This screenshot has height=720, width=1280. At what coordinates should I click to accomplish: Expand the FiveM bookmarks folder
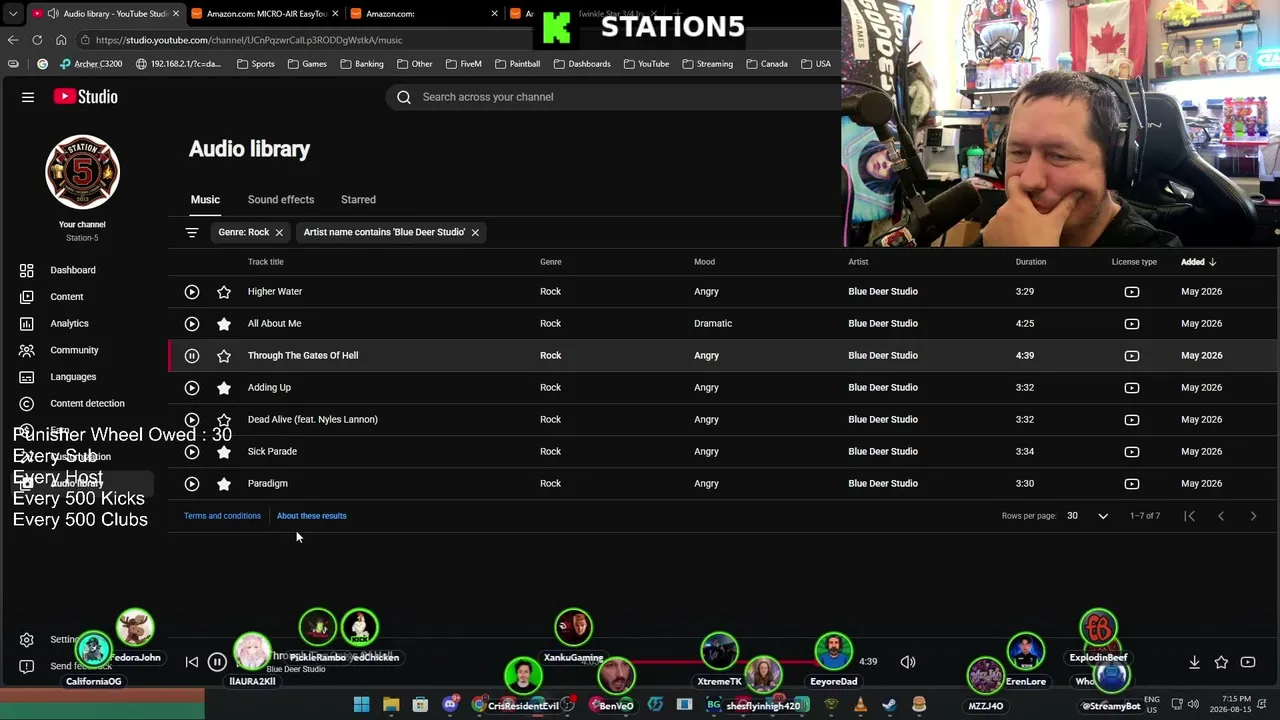[464, 64]
